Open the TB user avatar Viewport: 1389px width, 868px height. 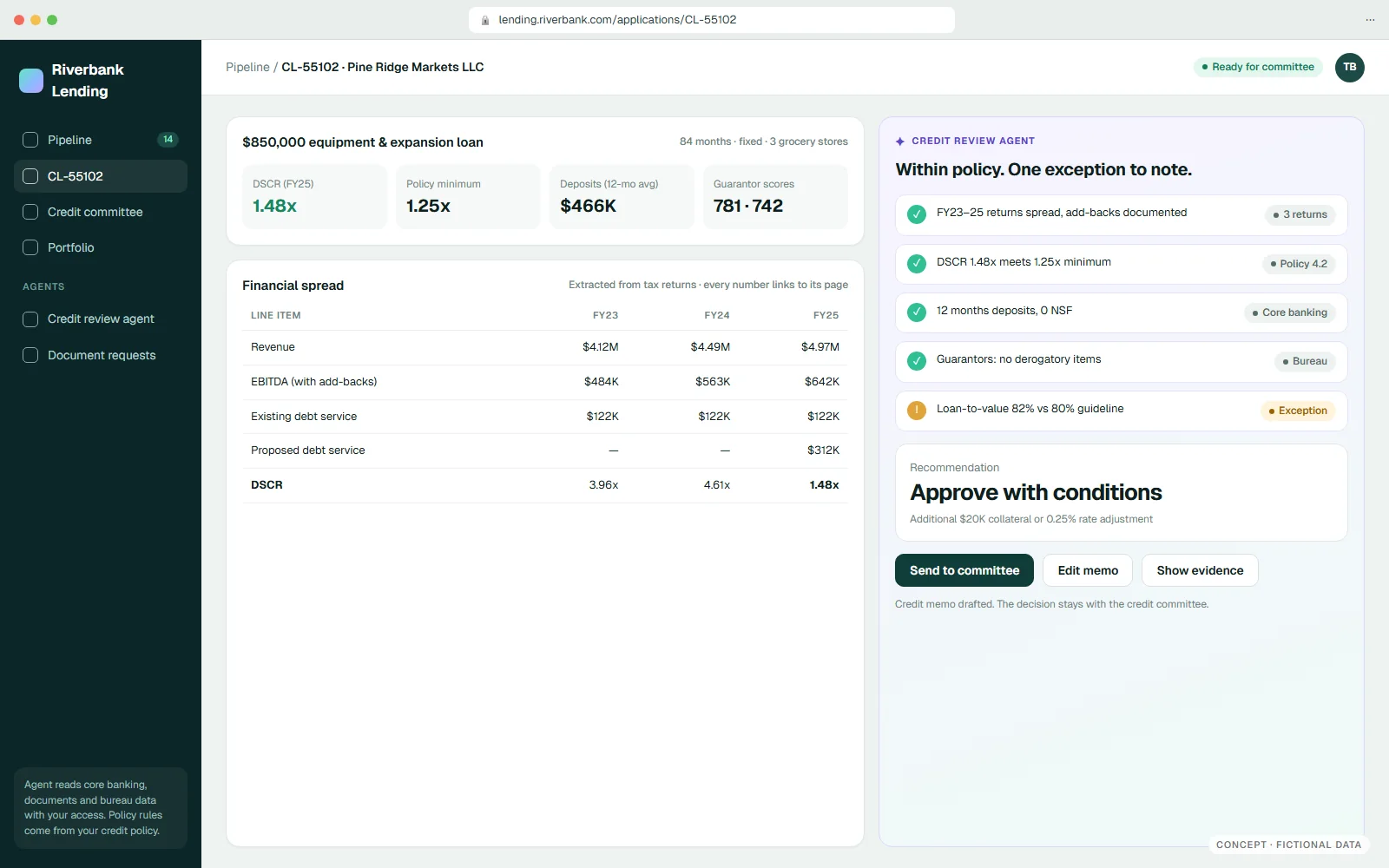pos(1349,67)
